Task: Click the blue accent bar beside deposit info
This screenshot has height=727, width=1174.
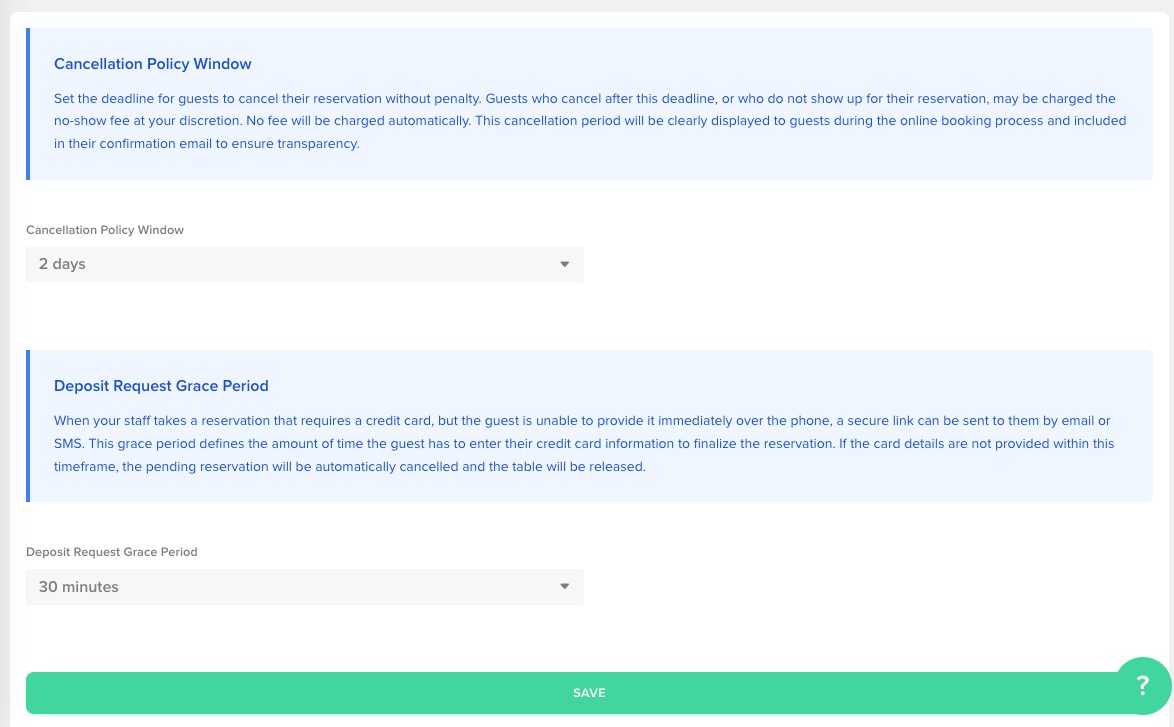Action: (28, 426)
